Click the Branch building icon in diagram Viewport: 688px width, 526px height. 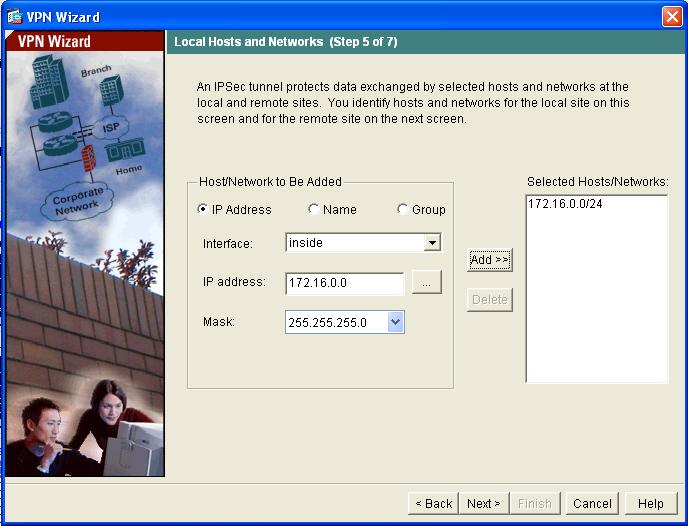click(x=110, y=92)
